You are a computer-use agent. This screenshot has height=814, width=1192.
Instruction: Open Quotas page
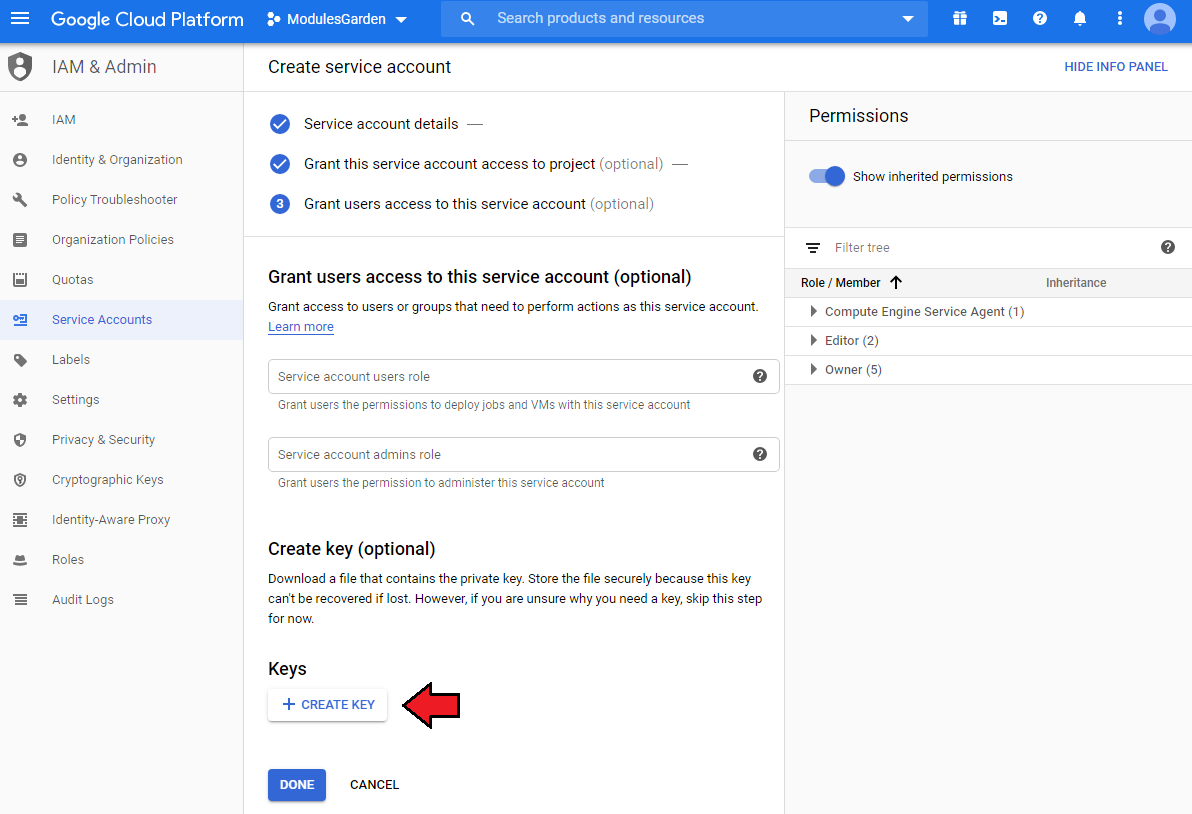click(72, 280)
